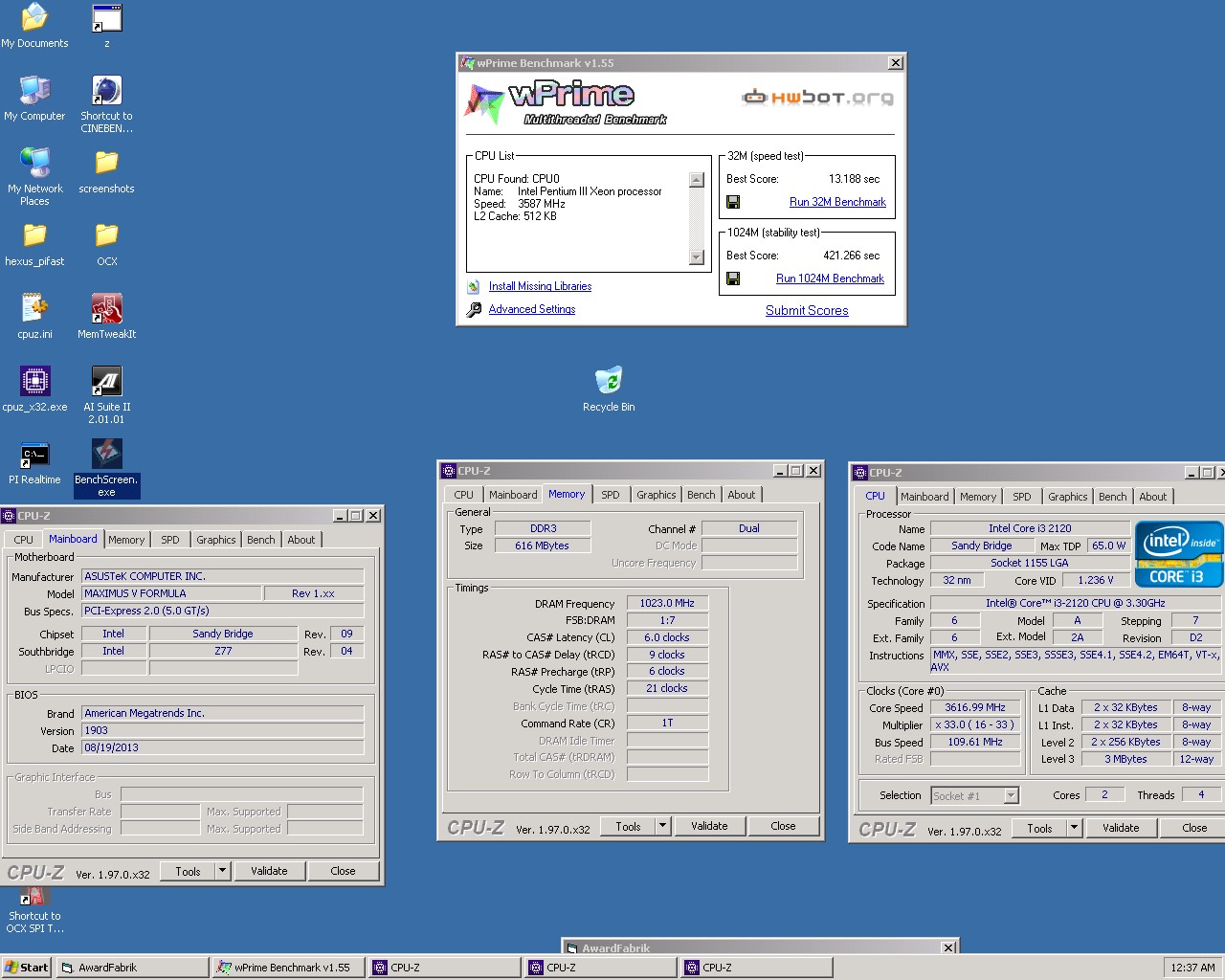1225x980 pixels.
Task: Open Tools dropdown arrow in CPU tab CPU-Z
Action: coord(1074,828)
